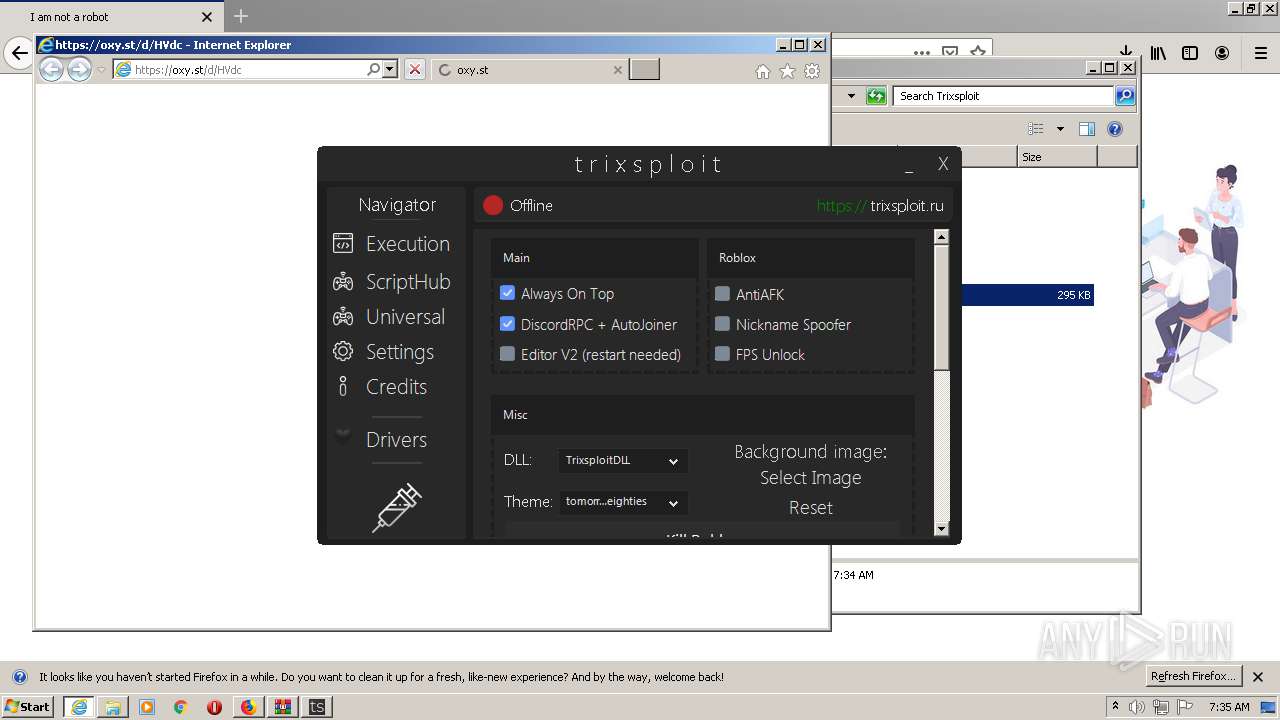Click the Internet Explorer forward button

79,69
